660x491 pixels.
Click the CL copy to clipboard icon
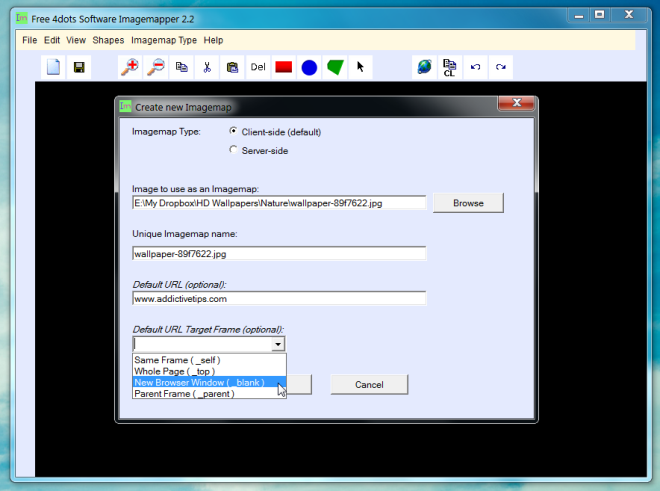(x=450, y=67)
